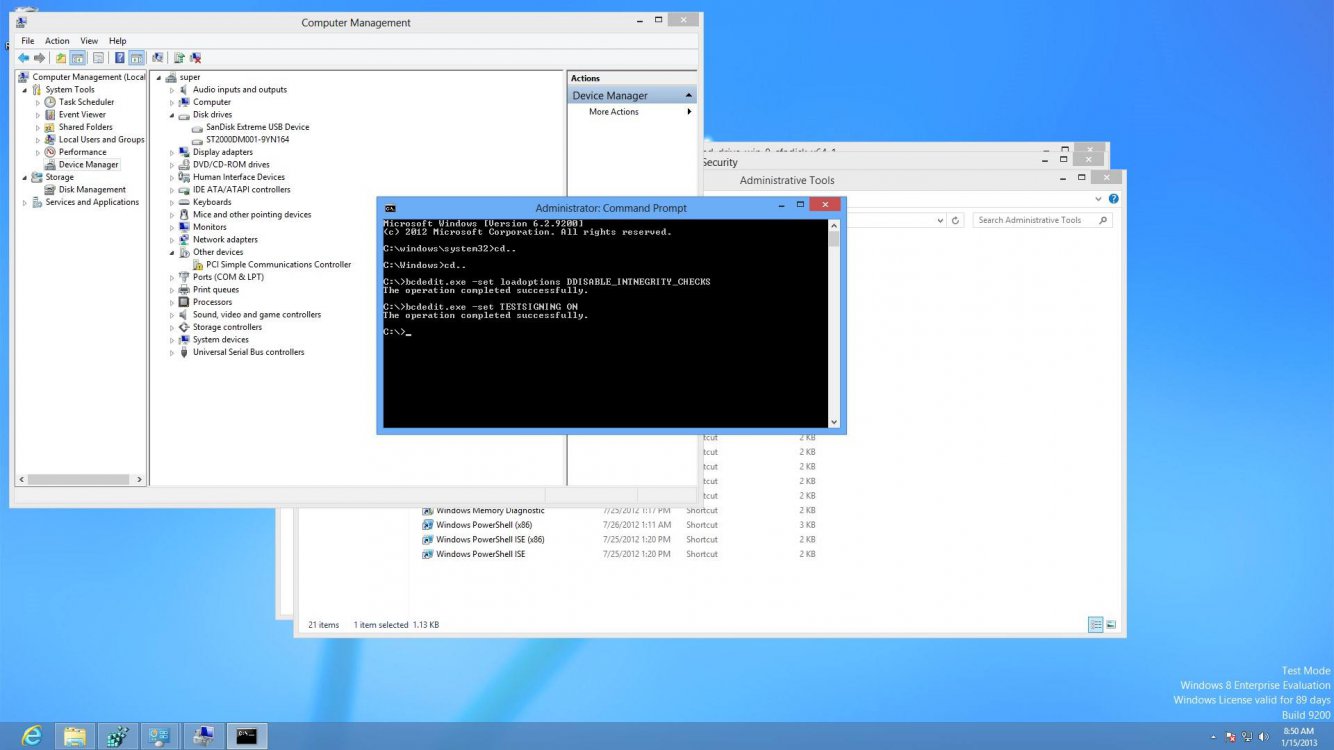
Task: Click the Scan for hardware changes toolbar icon
Action: 158,58
